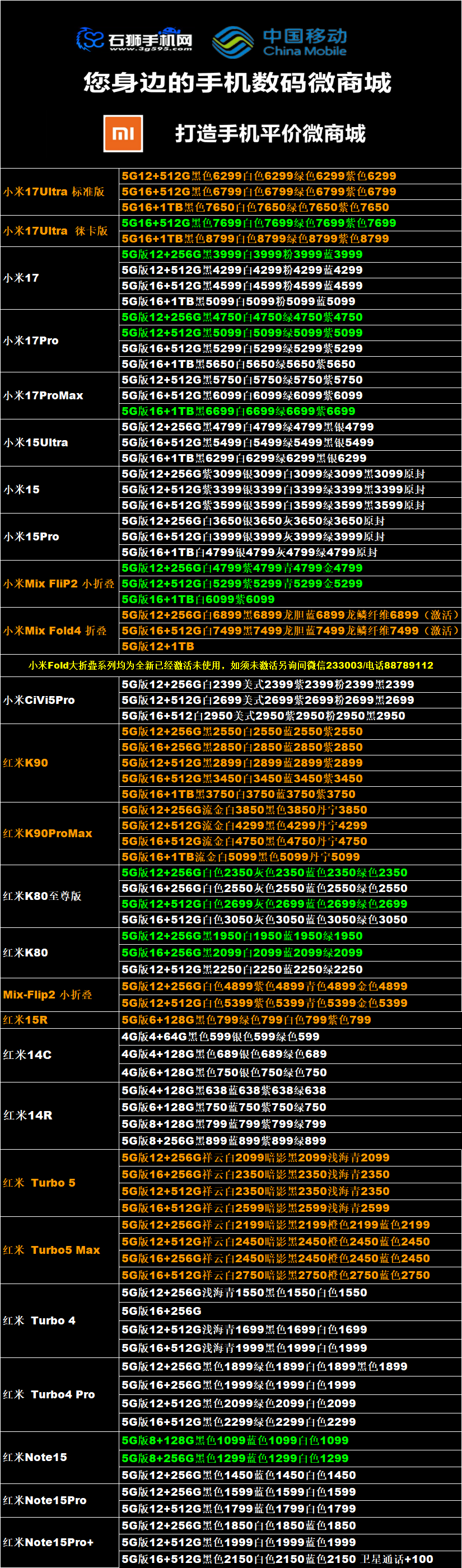This screenshot has width=462, height=1568.
Task: Select the 红米K90ProMax model label
Action: coord(48,833)
